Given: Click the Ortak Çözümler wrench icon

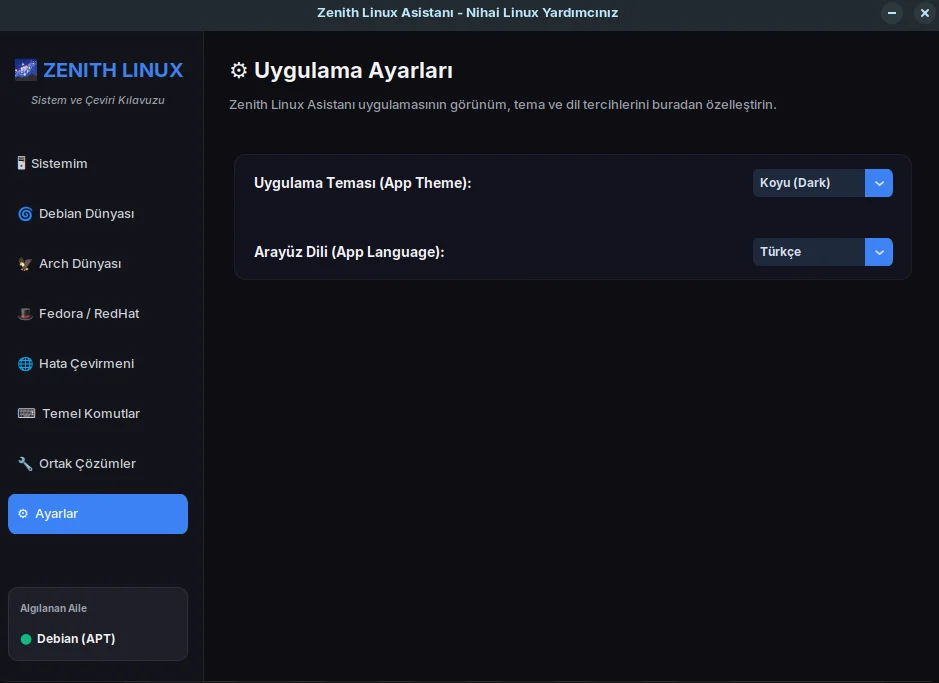Looking at the screenshot, I should click(x=25, y=464).
